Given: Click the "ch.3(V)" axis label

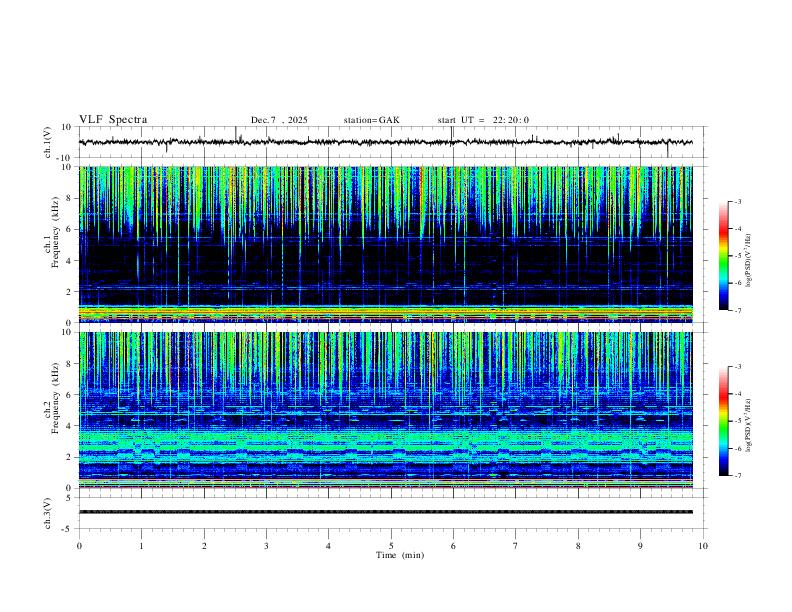Looking at the screenshot, I should tap(48, 513).
